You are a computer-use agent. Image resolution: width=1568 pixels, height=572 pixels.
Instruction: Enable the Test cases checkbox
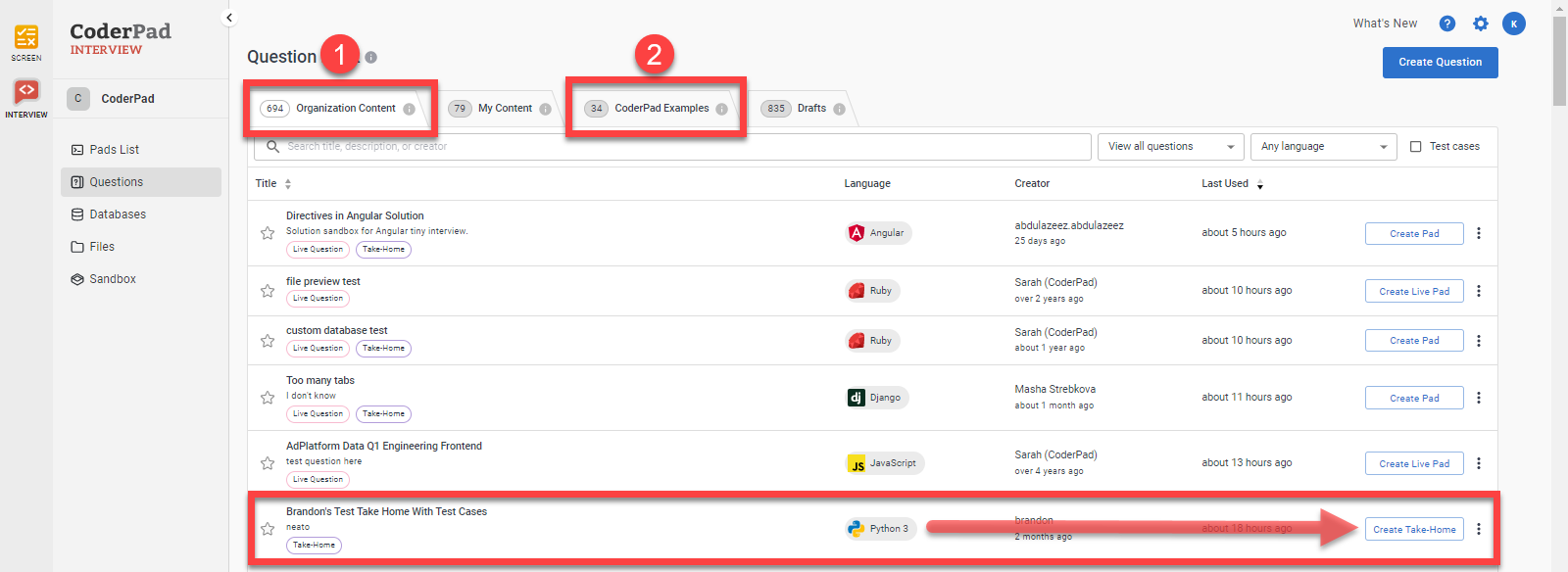[x=1415, y=147]
